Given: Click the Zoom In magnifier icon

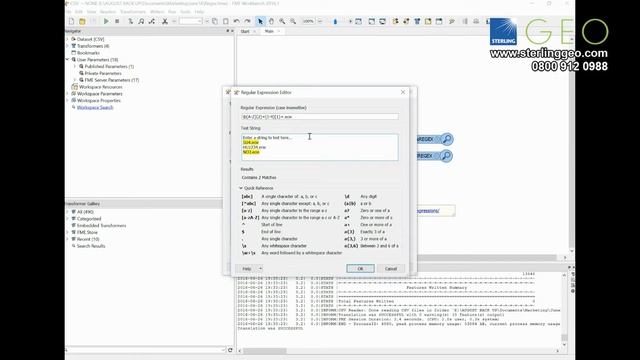Looking at the screenshot, I should pos(282,21).
